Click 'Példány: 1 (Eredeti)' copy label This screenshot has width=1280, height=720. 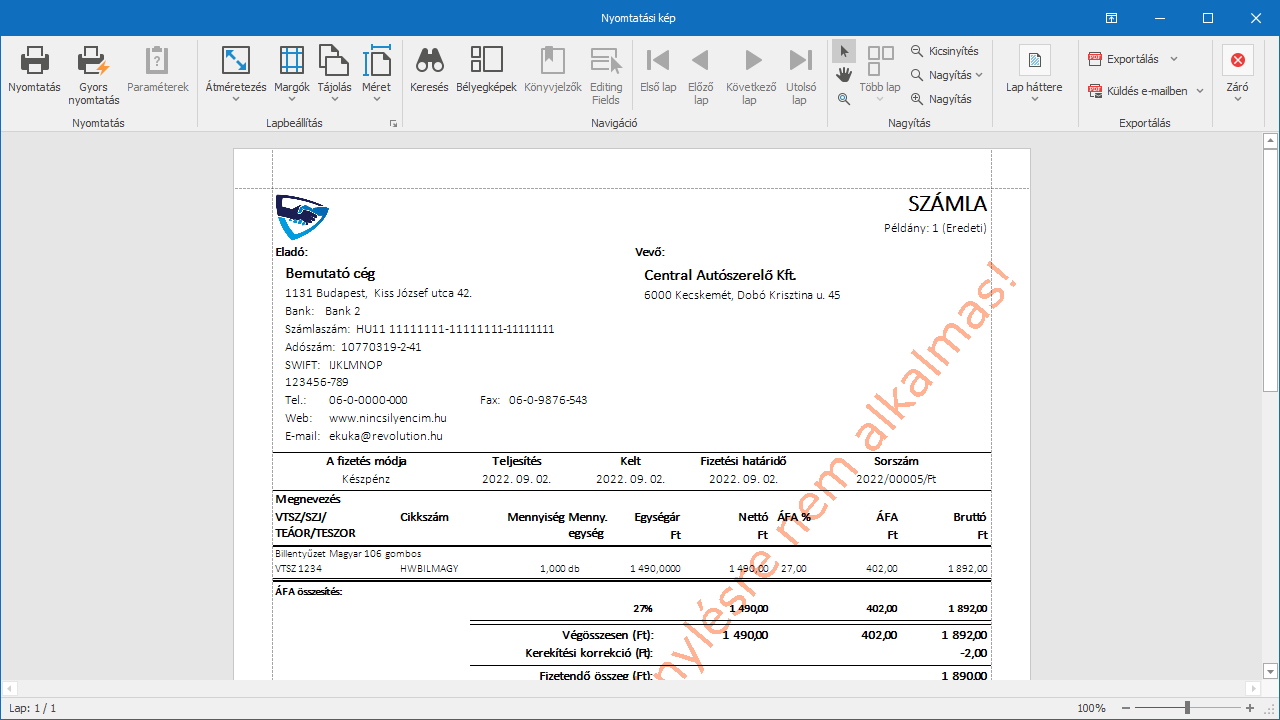click(x=936, y=228)
